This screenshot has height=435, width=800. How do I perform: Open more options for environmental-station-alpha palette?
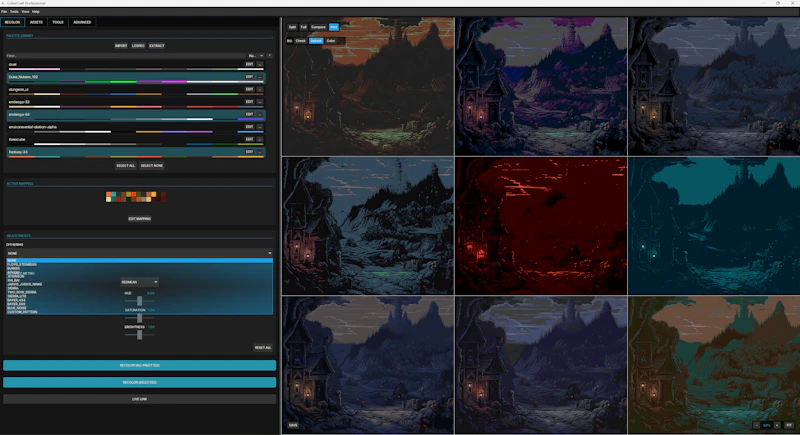[x=260, y=127]
